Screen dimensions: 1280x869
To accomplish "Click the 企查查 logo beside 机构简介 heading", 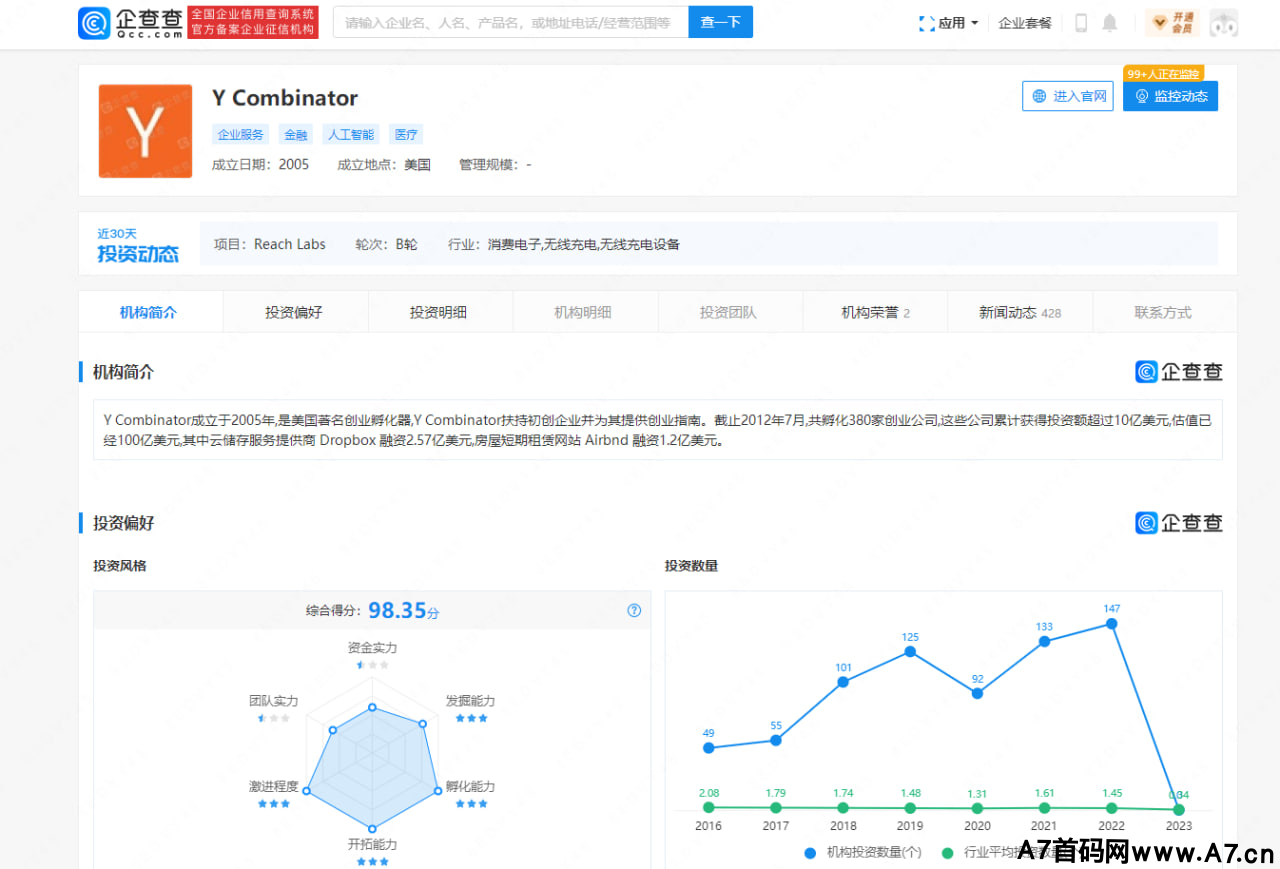I will 1179,372.
